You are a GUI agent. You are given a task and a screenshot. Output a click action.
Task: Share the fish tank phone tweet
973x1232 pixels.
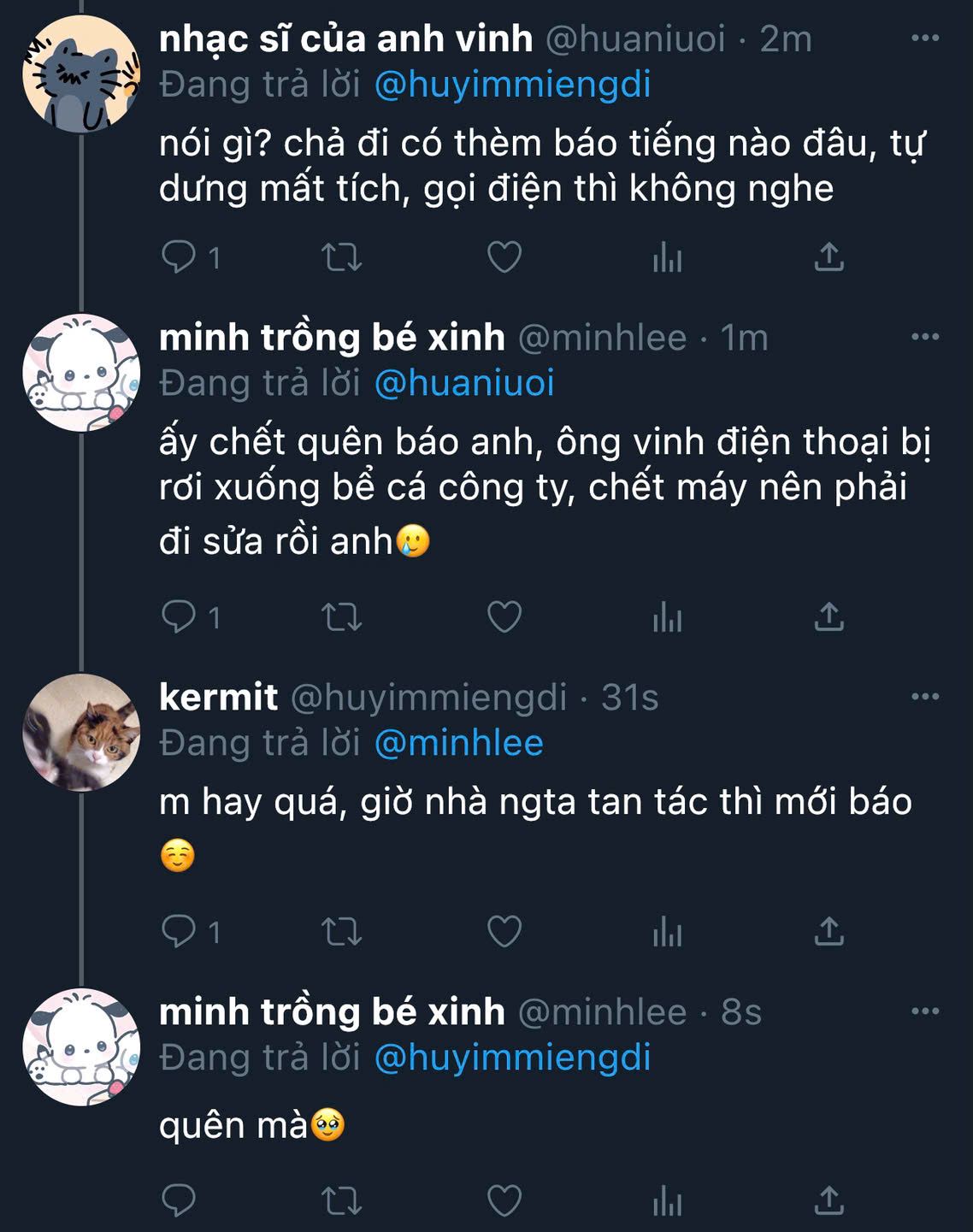click(829, 616)
